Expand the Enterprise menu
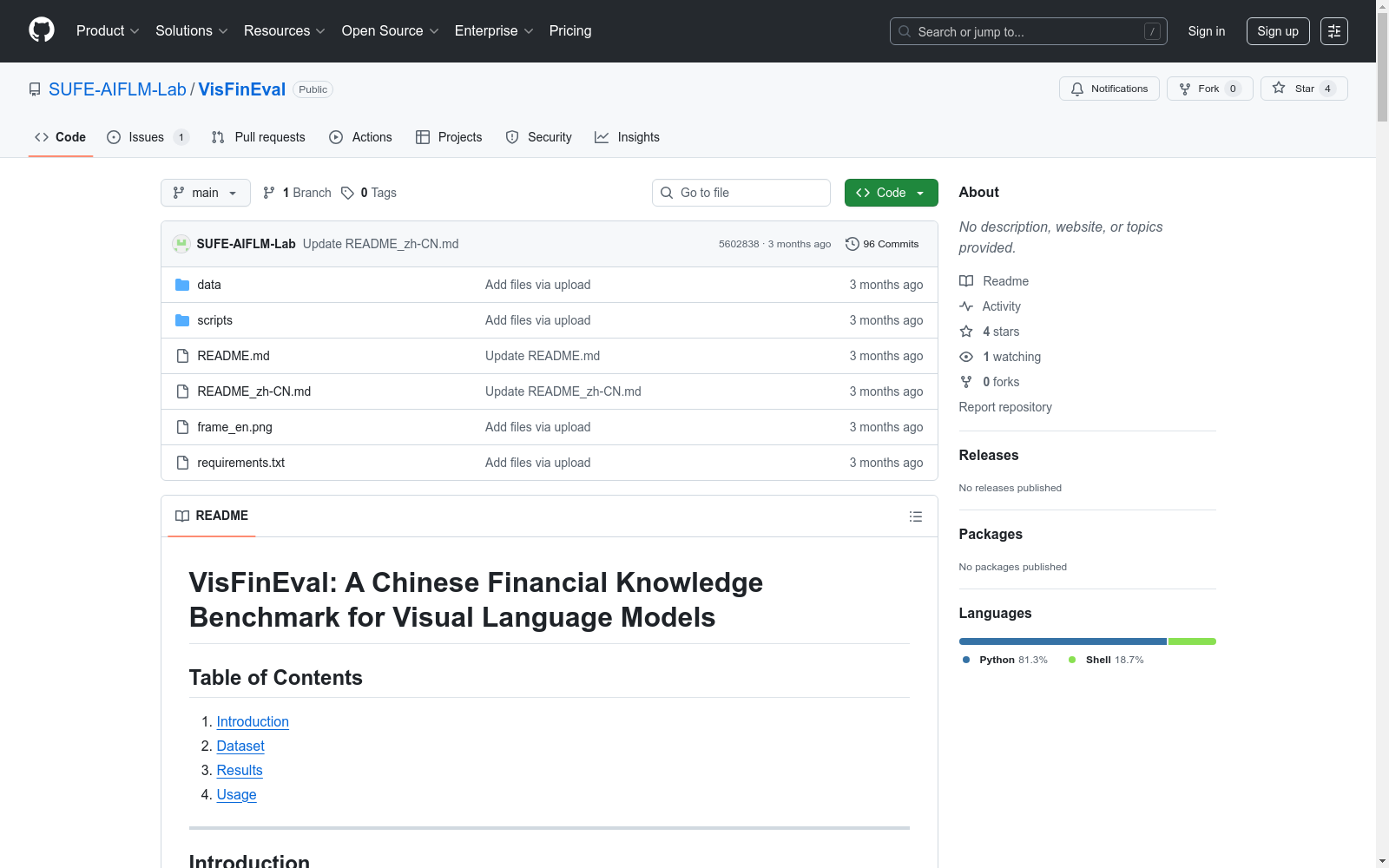Viewport: 1389px width, 868px height. tap(494, 30)
